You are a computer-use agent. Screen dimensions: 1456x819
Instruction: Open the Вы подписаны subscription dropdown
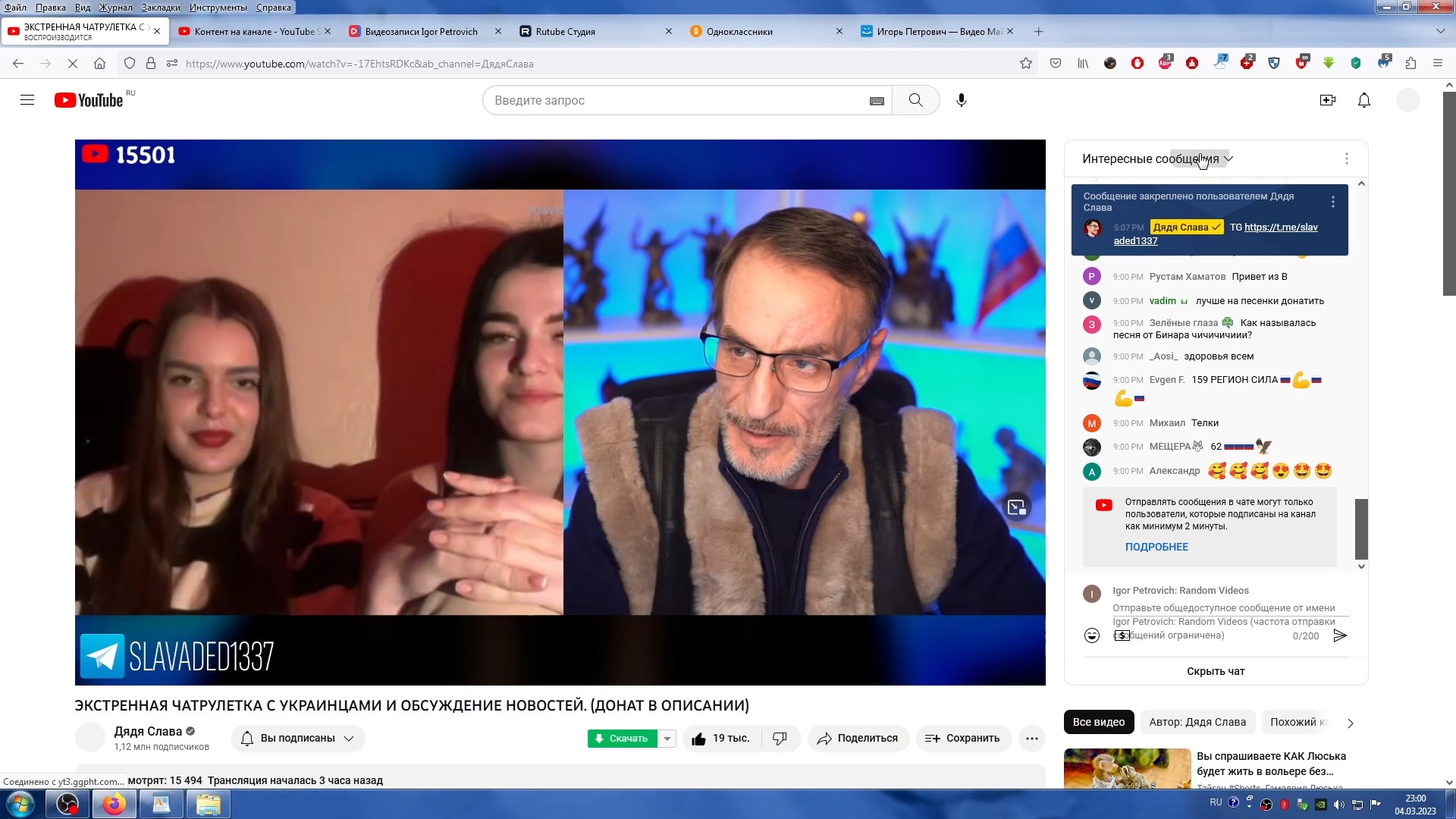[x=298, y=739]
